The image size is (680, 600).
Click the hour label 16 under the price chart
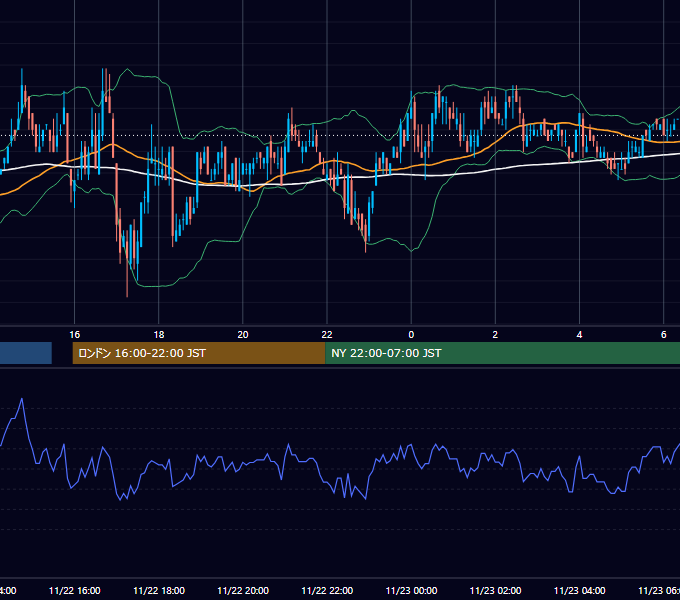pos(75,334)
